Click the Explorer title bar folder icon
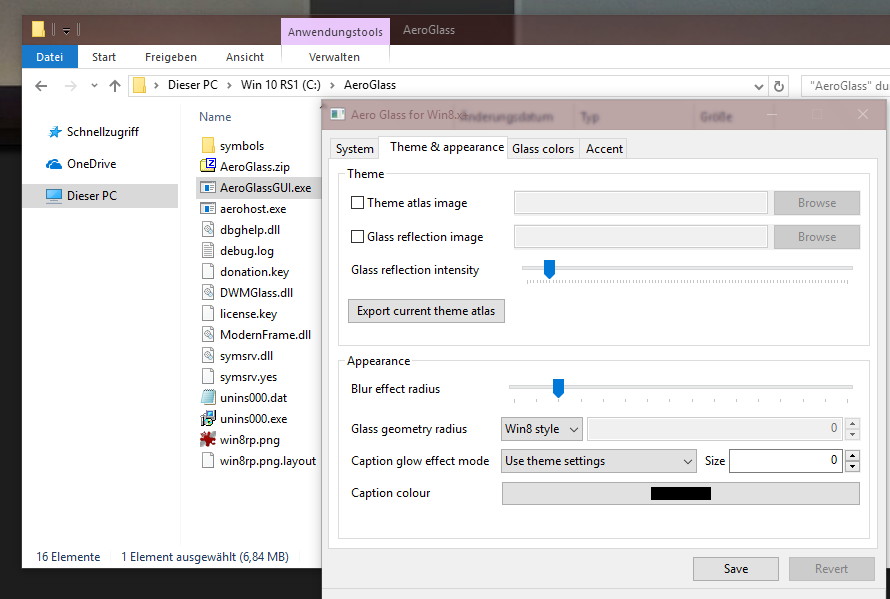This screenshot has height=599, width=890. 38,29
